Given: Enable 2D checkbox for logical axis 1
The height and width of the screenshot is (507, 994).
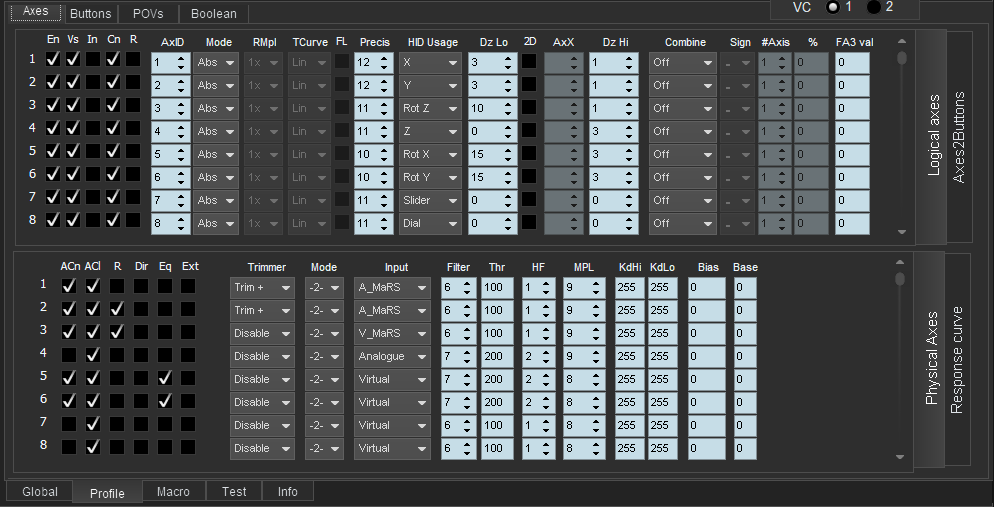Looking at the screenshot, I should [529, 61].
